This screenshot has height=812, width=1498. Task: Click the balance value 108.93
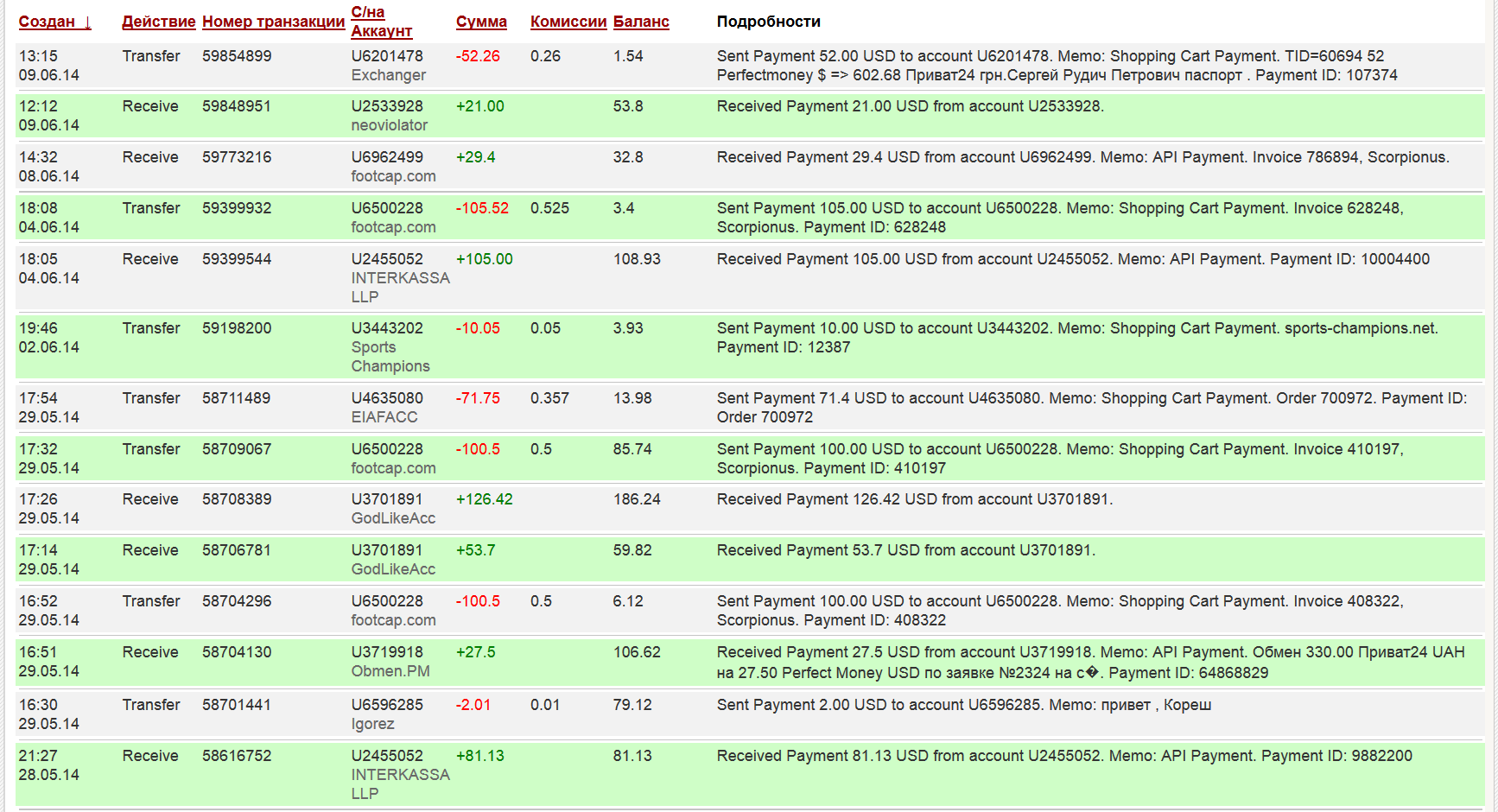637,259
